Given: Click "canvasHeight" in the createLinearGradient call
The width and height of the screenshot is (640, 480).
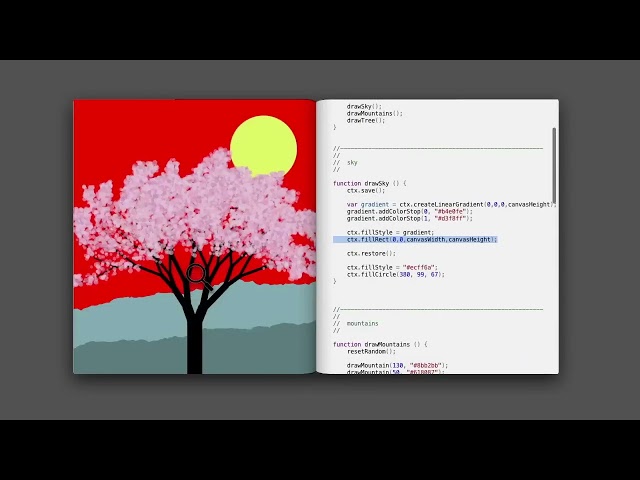Looking at the screenshot, I should [x=529, y=204].
